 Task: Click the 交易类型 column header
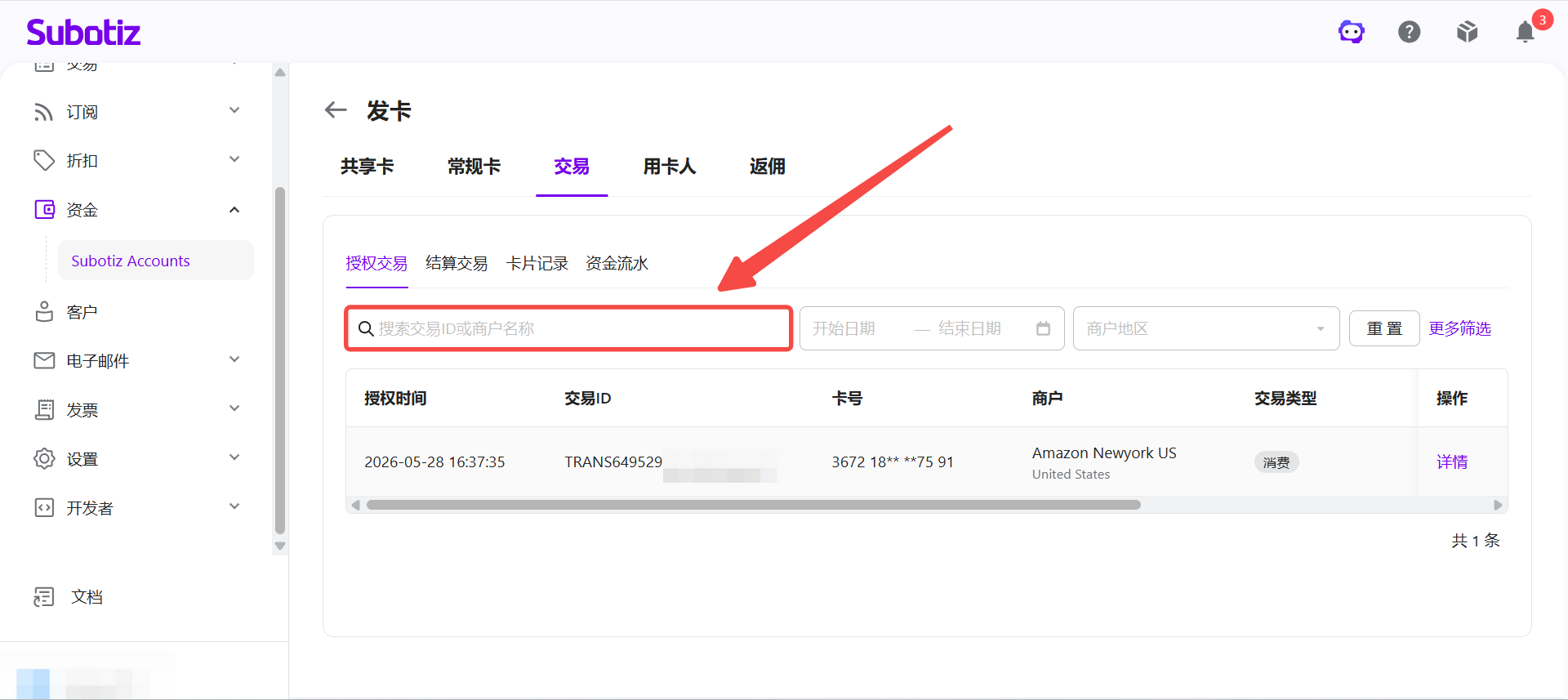tap(1285, 398)
